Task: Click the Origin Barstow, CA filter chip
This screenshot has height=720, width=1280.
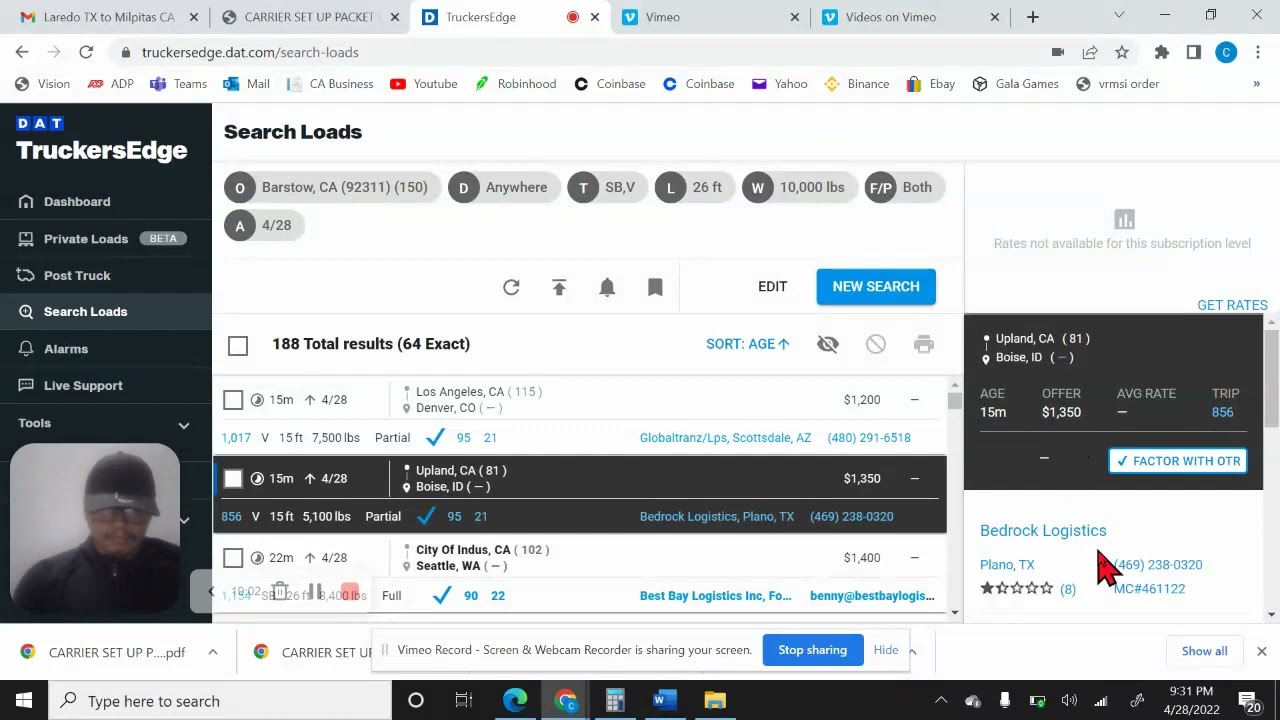Action: click(332, 188)
